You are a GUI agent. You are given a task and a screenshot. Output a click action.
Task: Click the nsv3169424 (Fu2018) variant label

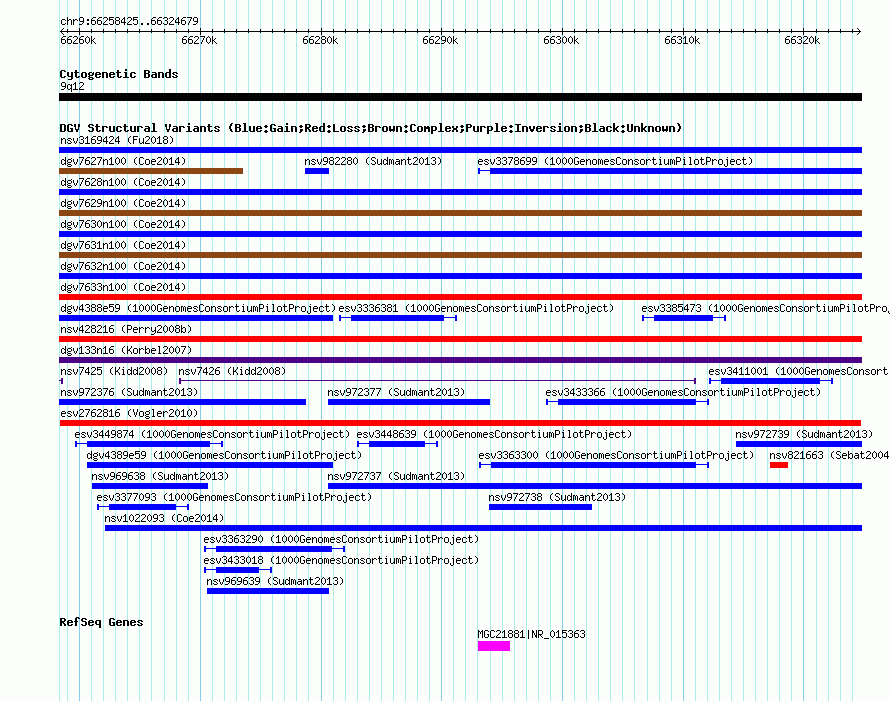point(117,140)
